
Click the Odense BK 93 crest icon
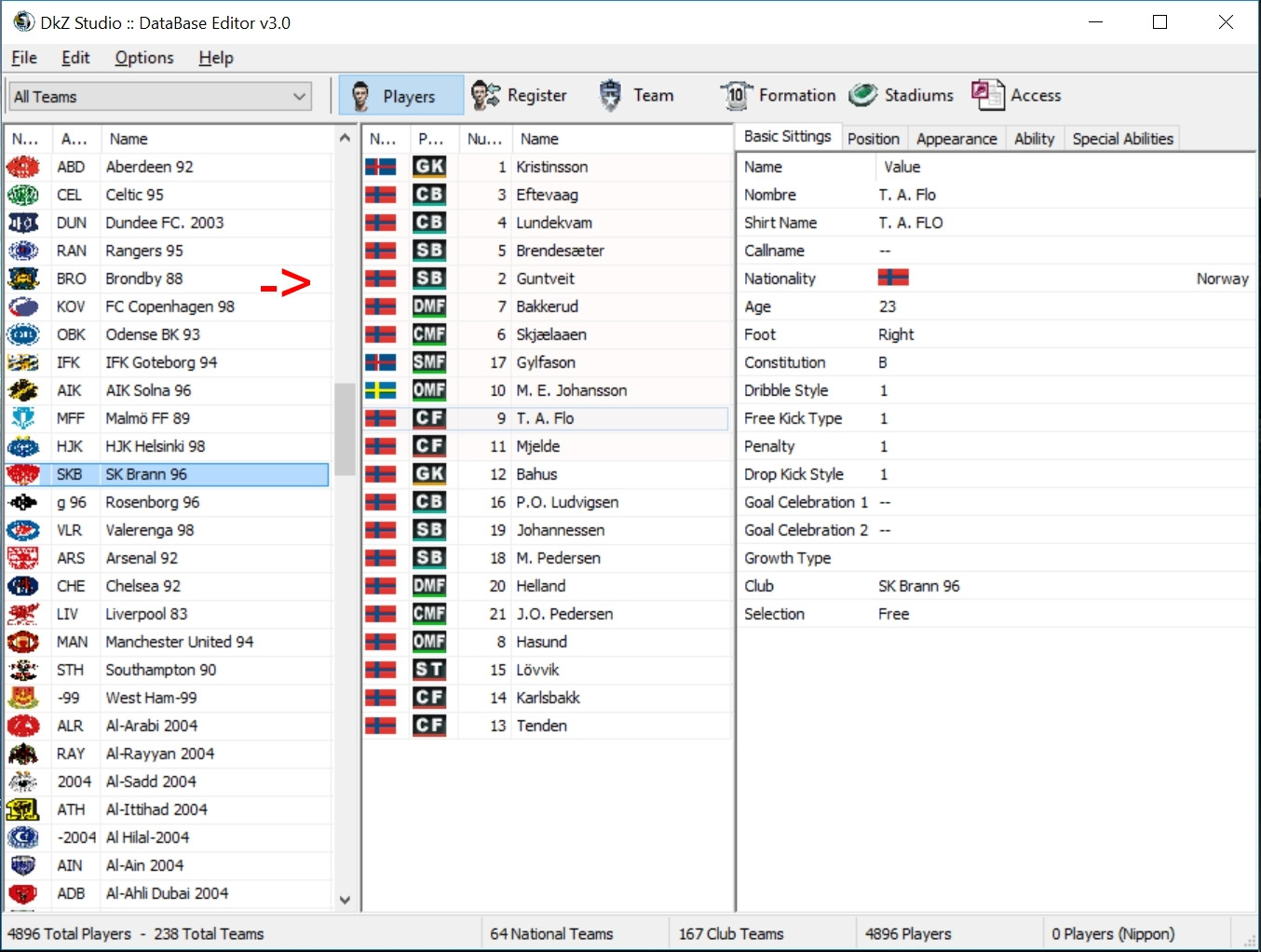[23, 334]
